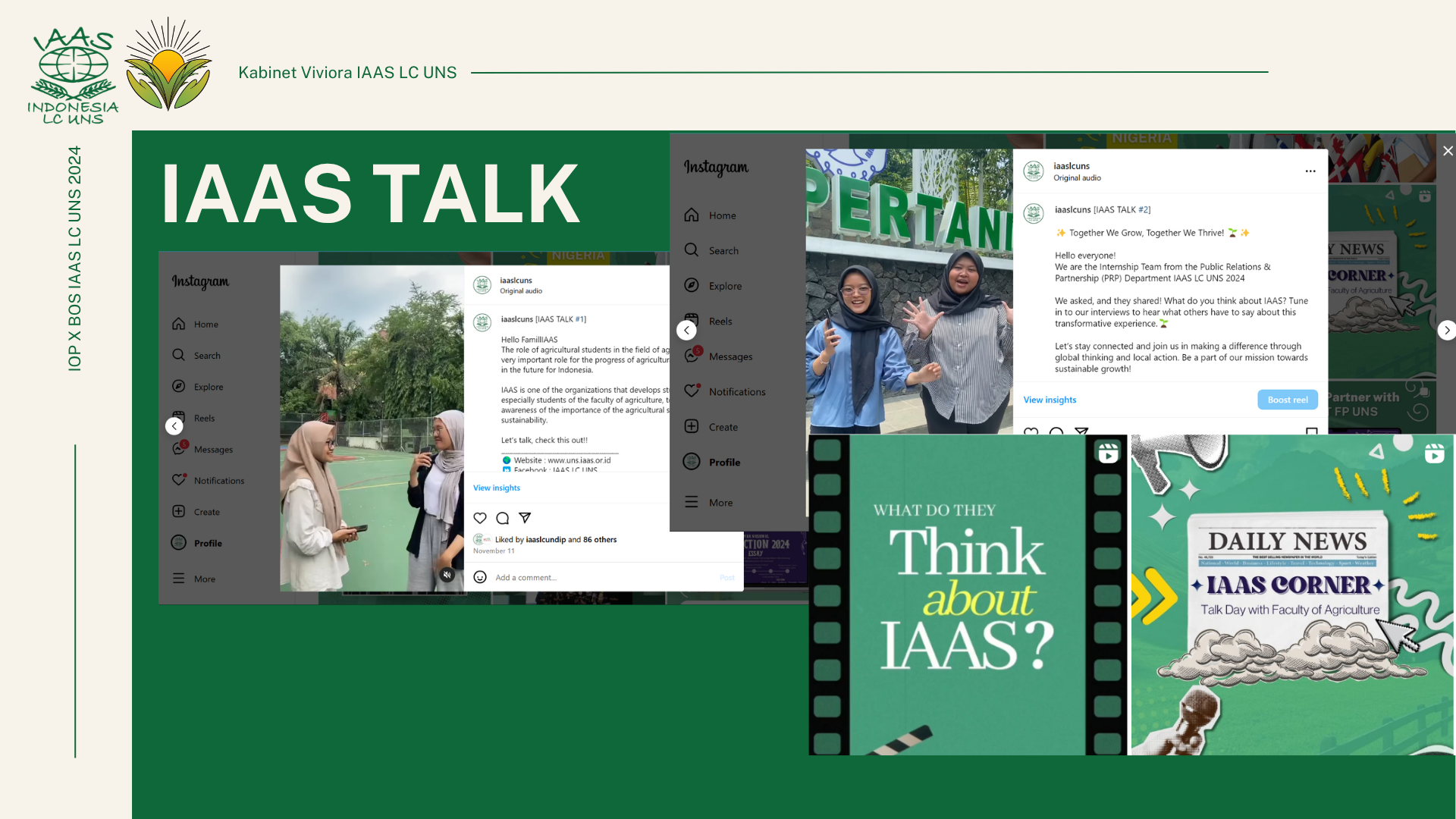The width and height of the screenshot is (1456, 819).
Task: Select the vertical 'IOP X BOS IAAS LC UNS 2024' text
Action: (x=74, y=259)
